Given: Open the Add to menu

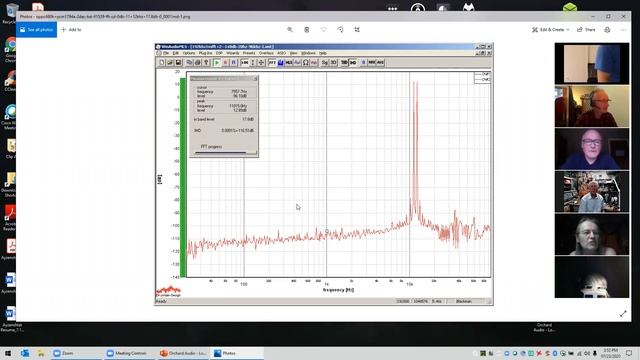Looking at the screenshot, I should click(x=71, y=30).
